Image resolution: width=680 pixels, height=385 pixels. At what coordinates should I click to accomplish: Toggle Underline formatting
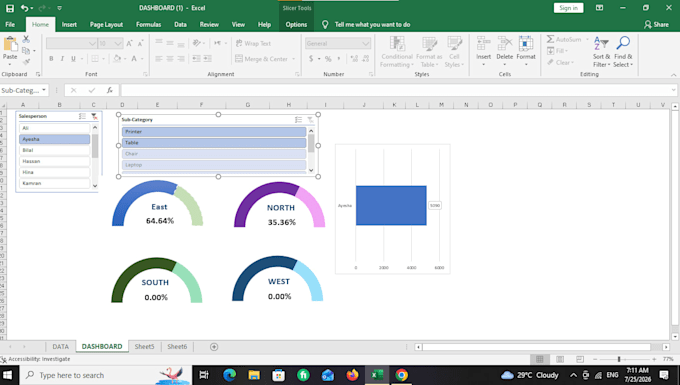click(73, 59)
